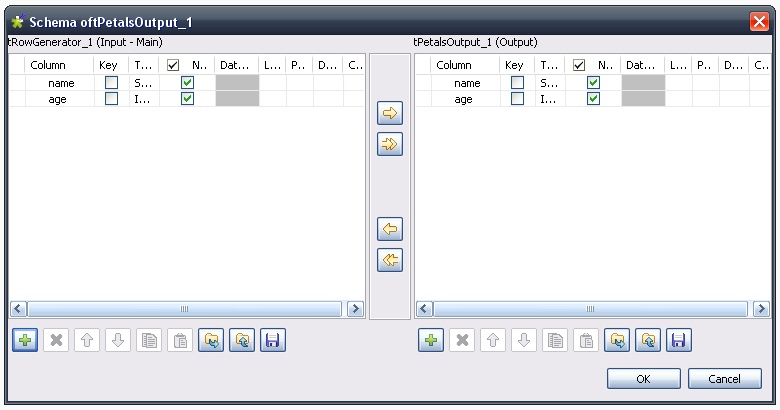Viewport: 780px width, 410px height.
Task: Uncheck Nullable for input age column
Action: tap(187, 99)
